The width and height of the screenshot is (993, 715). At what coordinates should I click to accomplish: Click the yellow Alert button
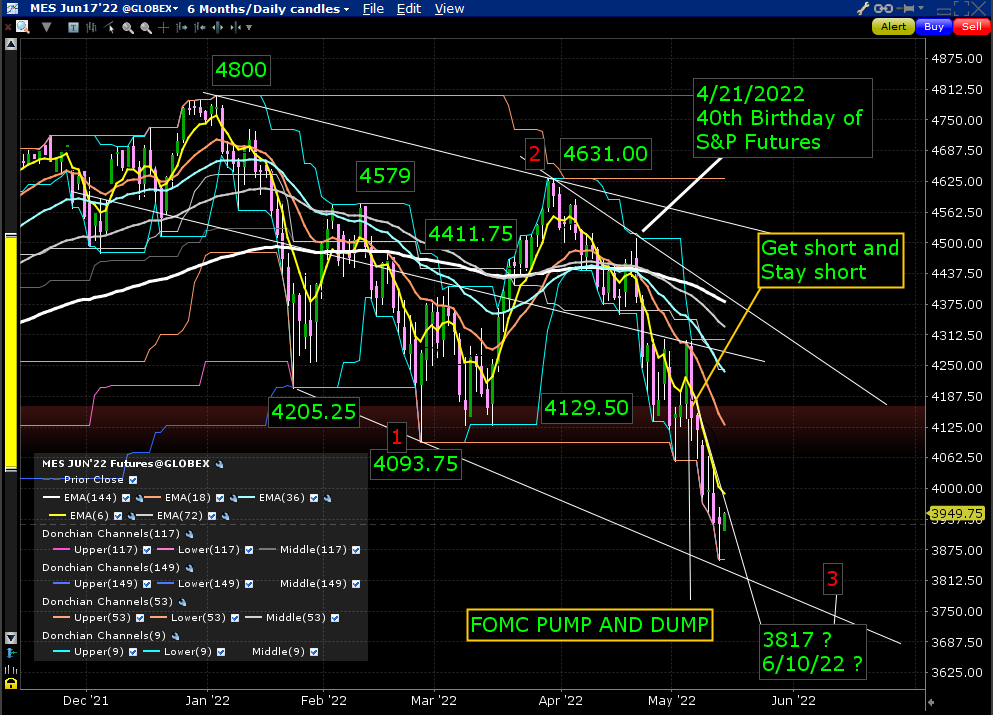point(893,27)
